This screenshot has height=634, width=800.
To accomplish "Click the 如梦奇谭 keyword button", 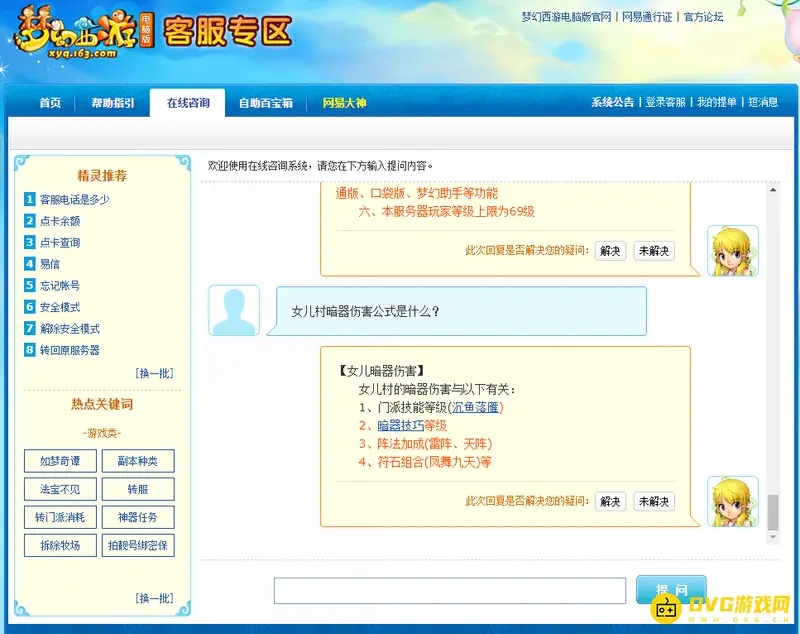I will [x=60, y=461].
